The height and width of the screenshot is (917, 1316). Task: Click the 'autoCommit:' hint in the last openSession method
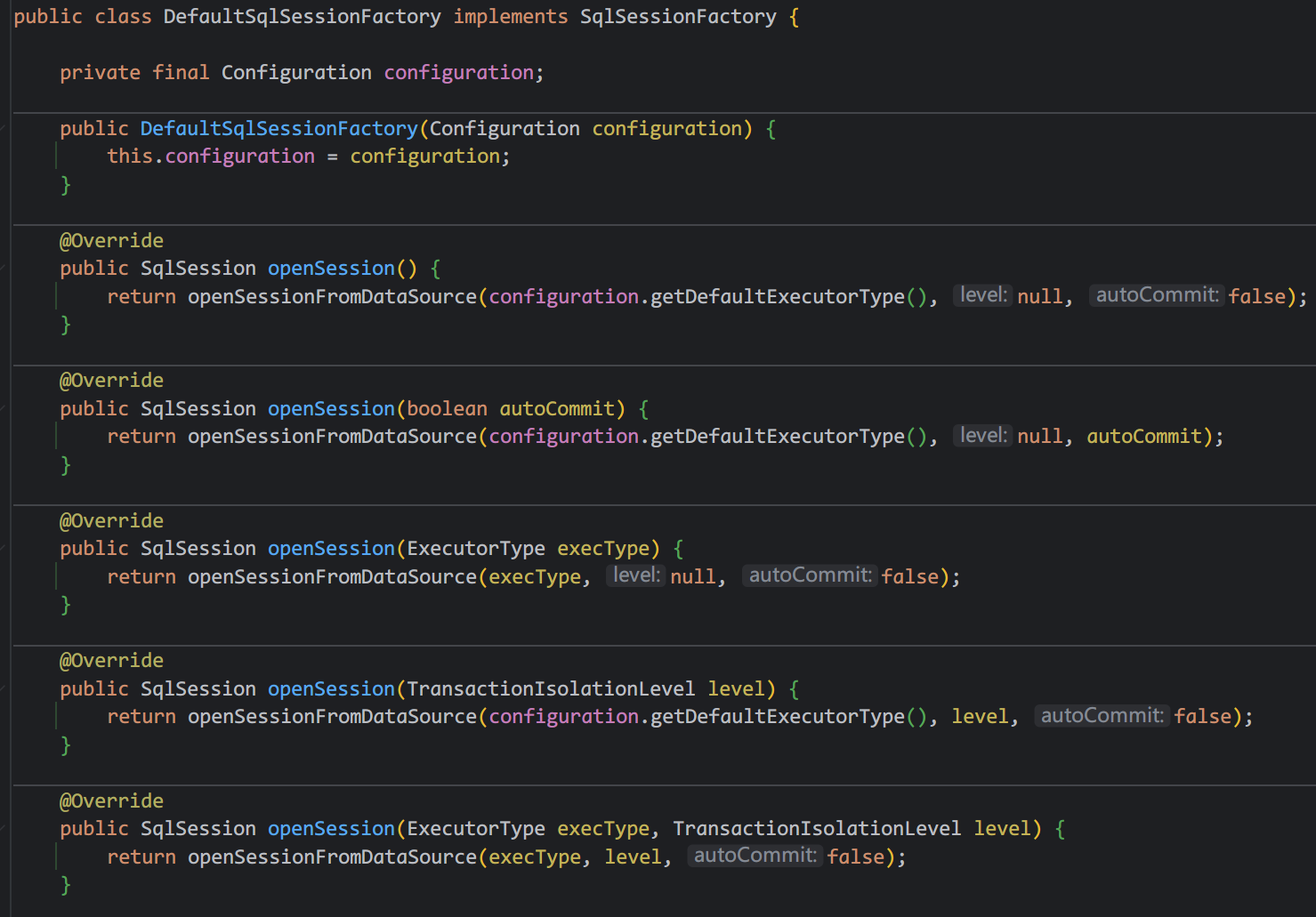point(755,856)
